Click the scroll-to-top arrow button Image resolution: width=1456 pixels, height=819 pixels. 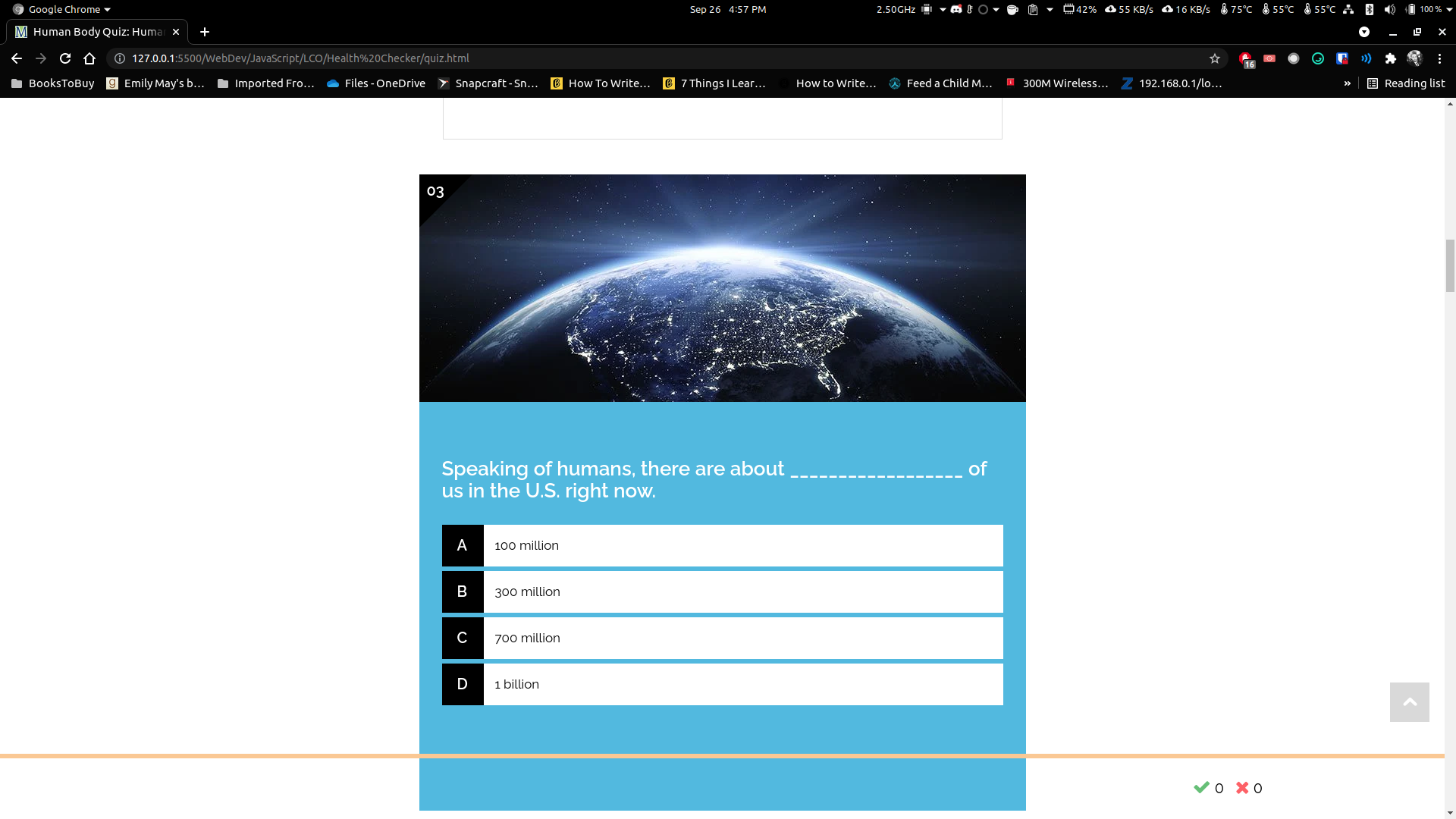1409,702
